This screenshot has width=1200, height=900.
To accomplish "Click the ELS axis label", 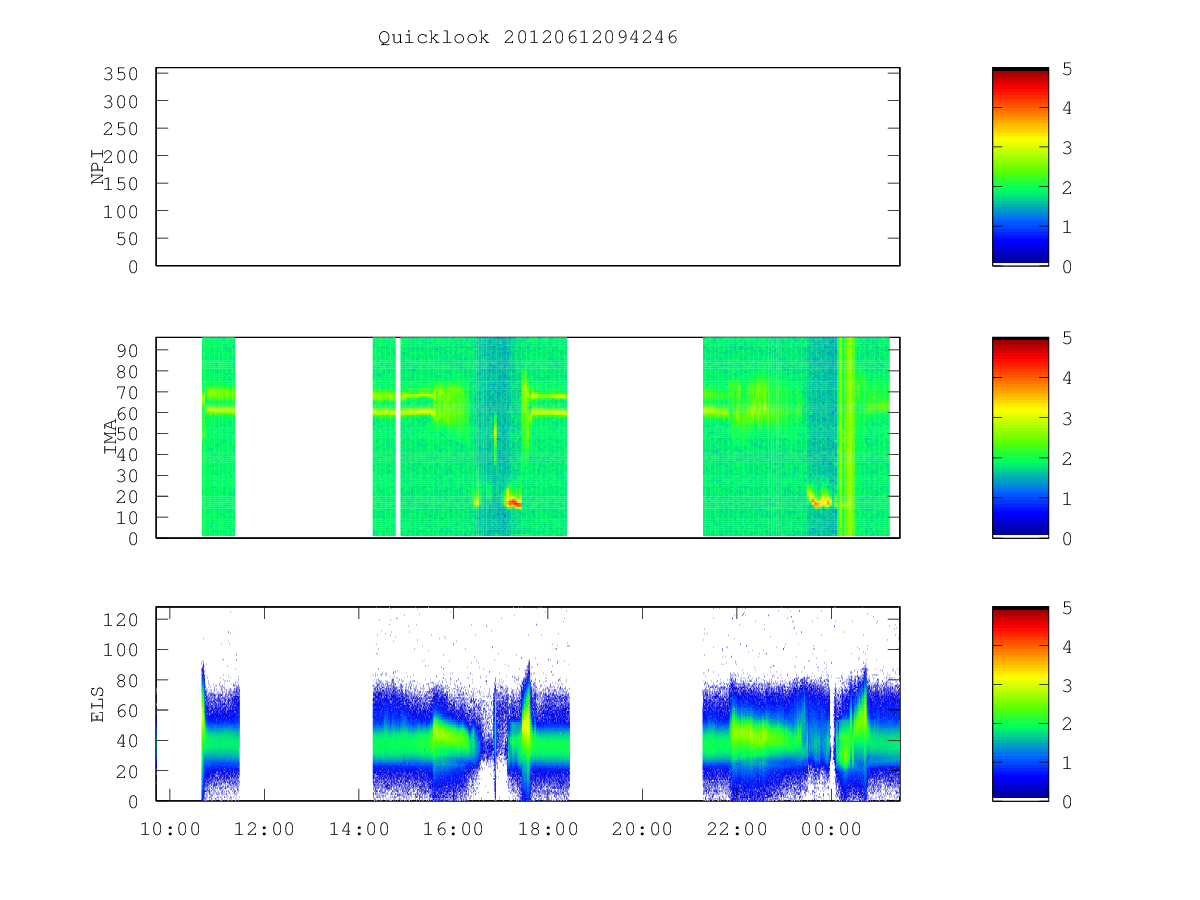I will 99,704.
